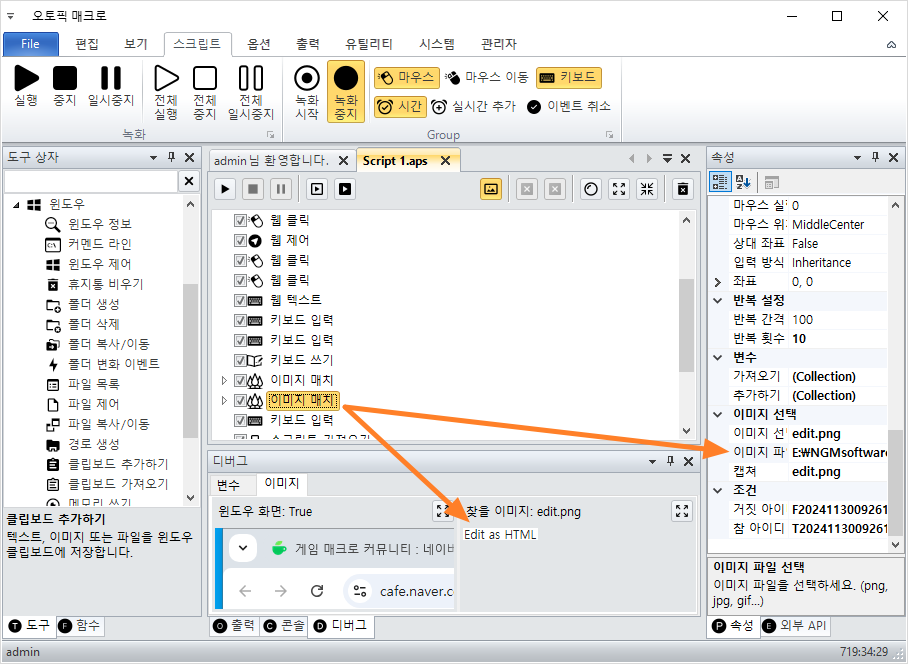Toggle the 마우스 이동 recording option
Image resolution: width=908 pixels, height=664 pixels.
(487, 77)
